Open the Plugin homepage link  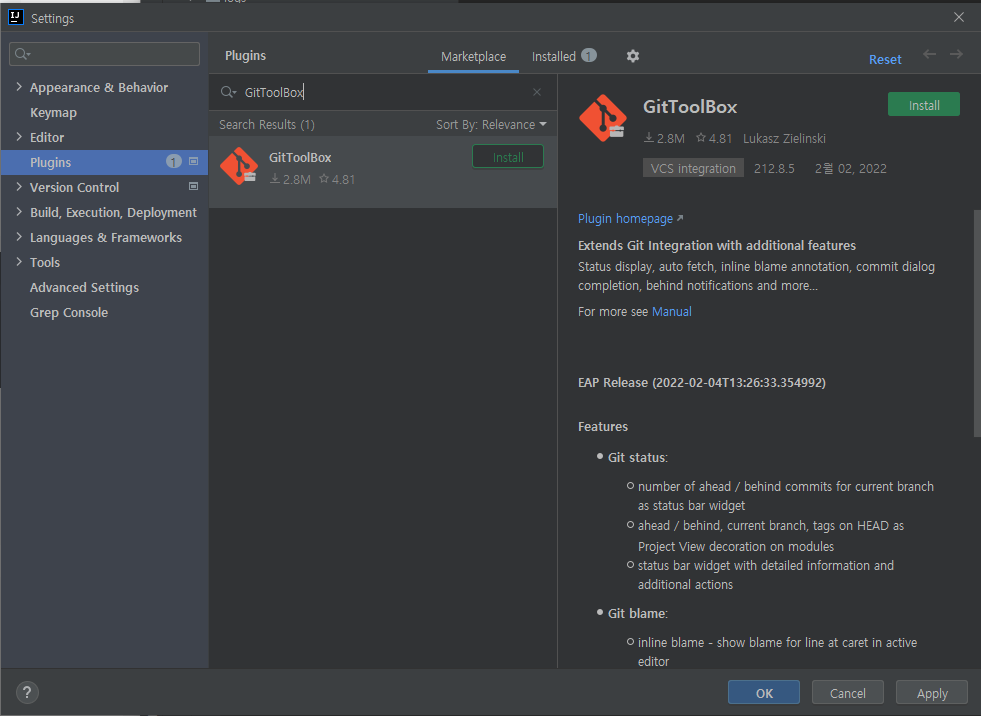pos(630,218)
